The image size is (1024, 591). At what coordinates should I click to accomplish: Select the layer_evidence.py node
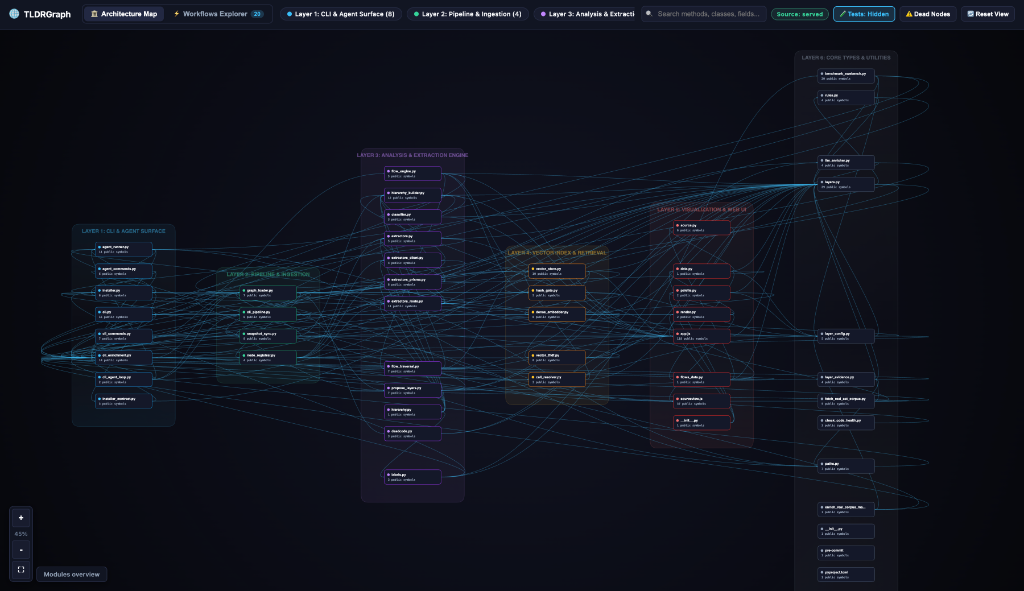click(846, 379)
